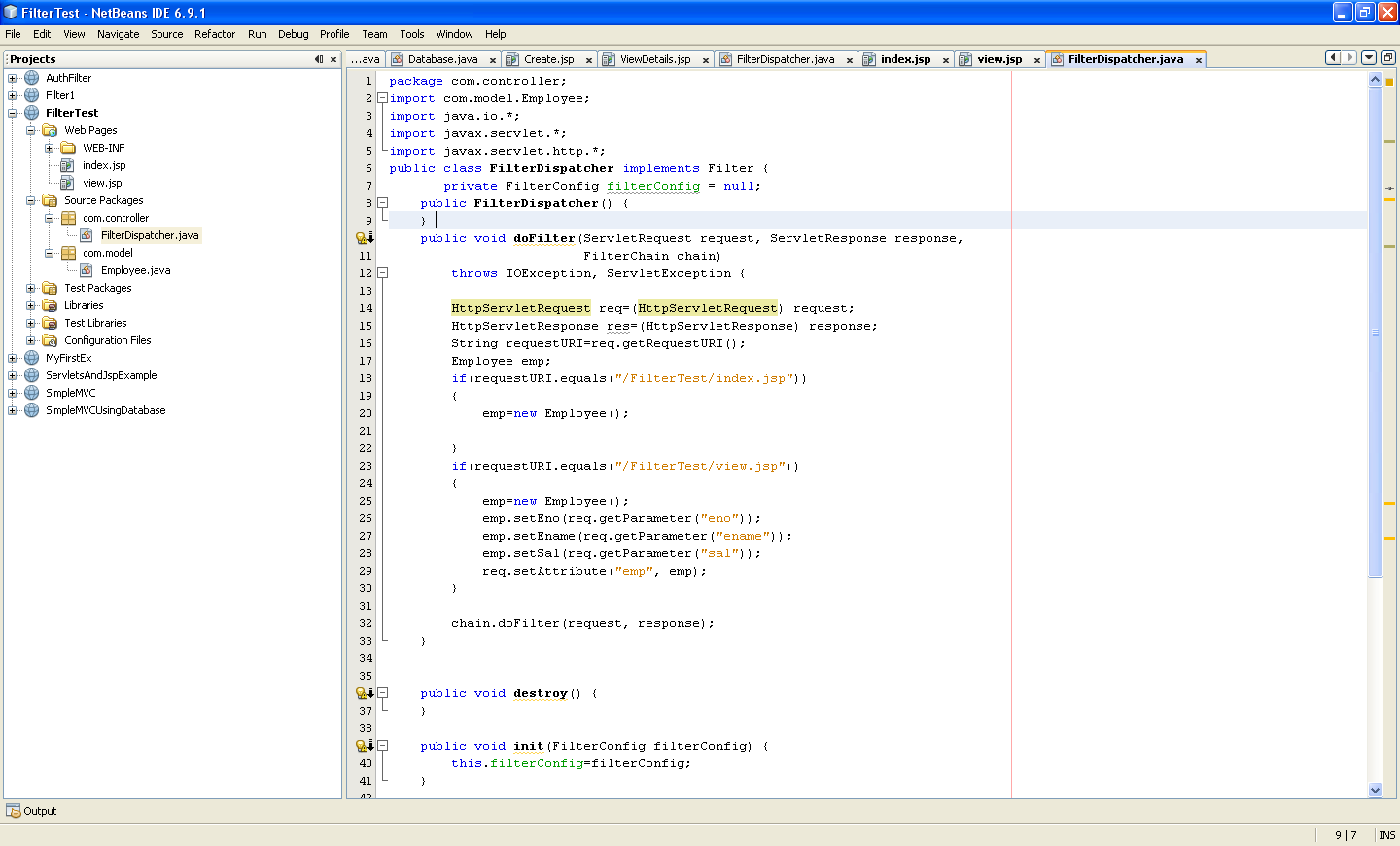This screenshot has height=846, width=1400.
Task: Open the File menu
Action: 13,34
